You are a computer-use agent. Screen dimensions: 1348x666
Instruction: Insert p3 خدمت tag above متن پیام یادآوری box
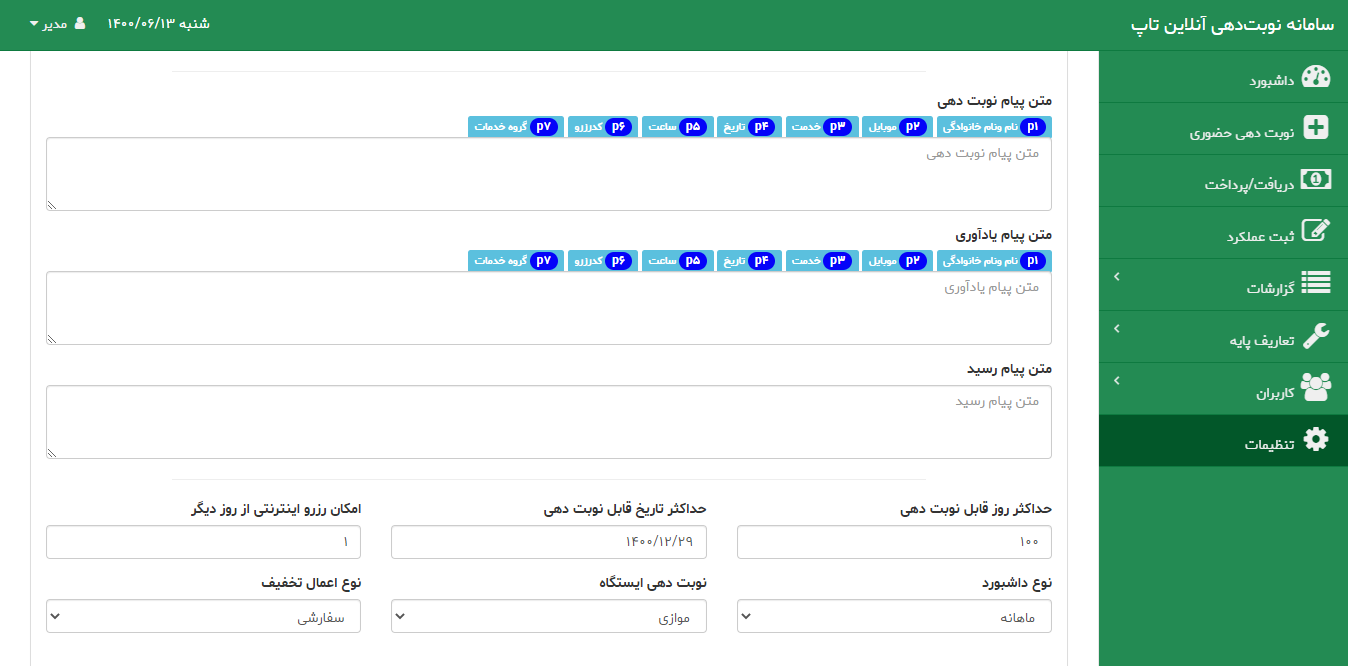(821, 261)
